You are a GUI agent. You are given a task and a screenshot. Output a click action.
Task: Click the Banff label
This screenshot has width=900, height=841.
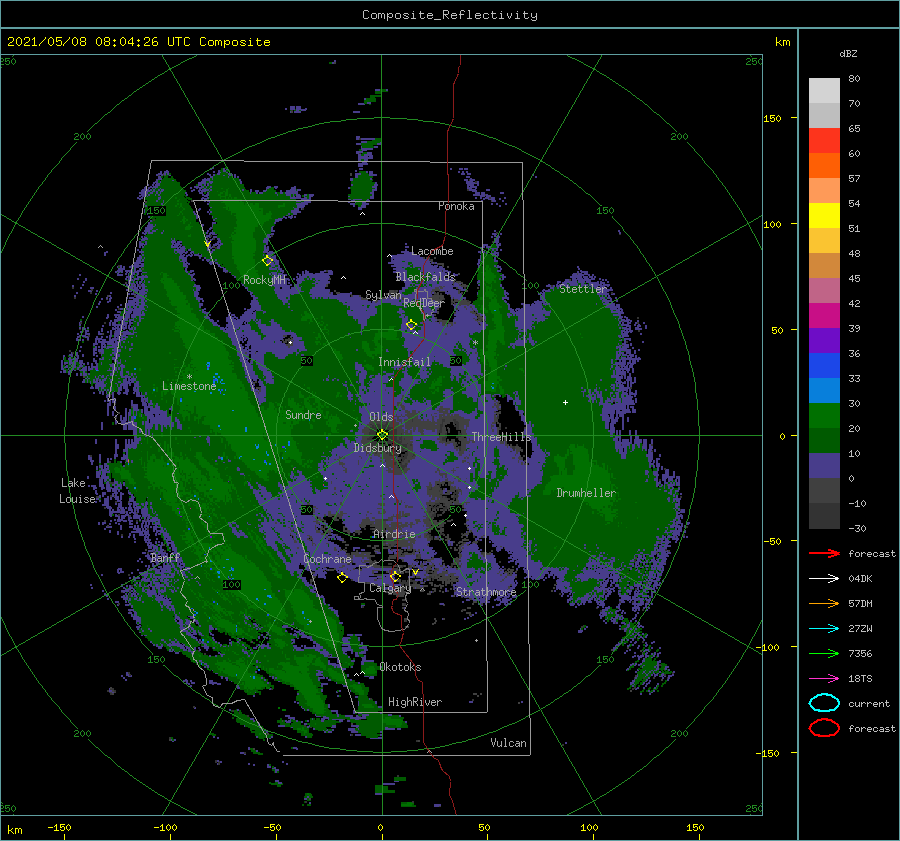[x=165, y=557]
